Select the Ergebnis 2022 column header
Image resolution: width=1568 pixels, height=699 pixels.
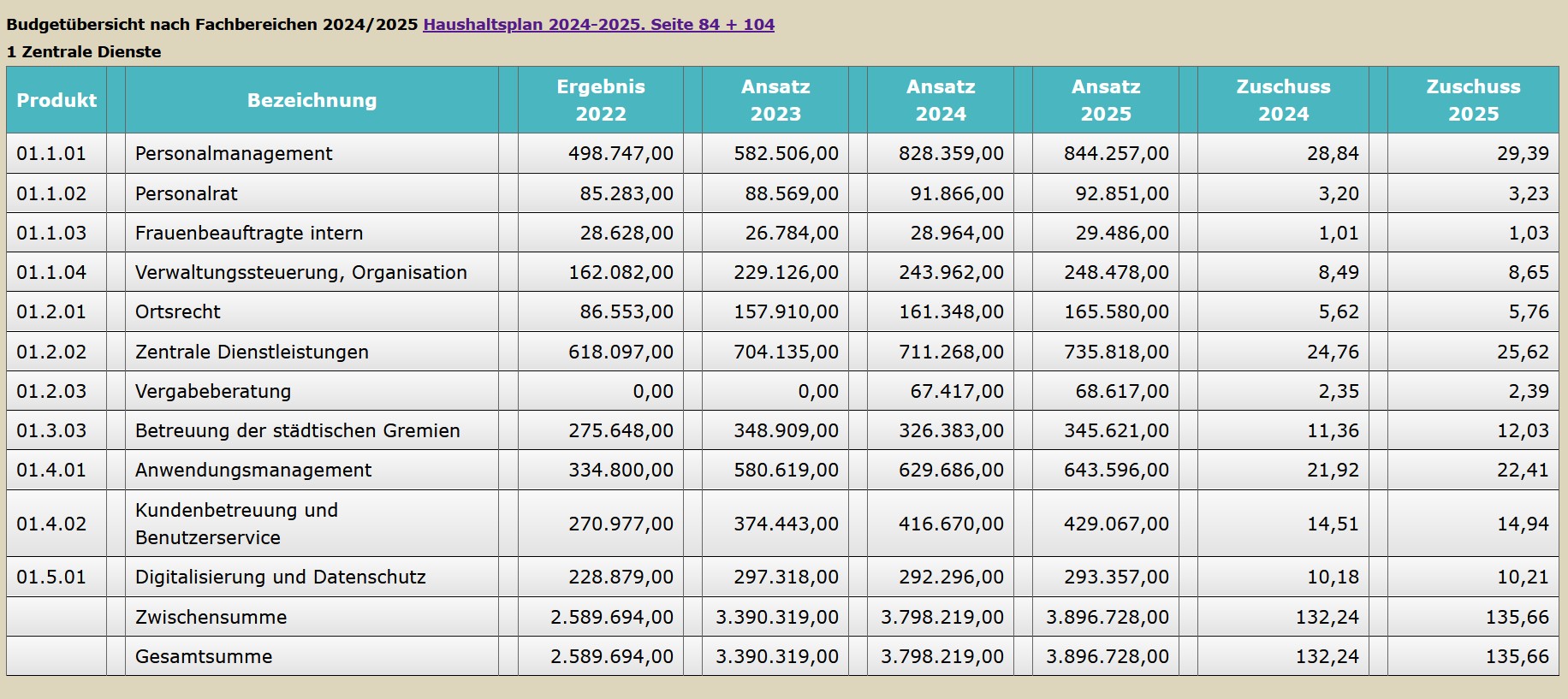(600, 100)
